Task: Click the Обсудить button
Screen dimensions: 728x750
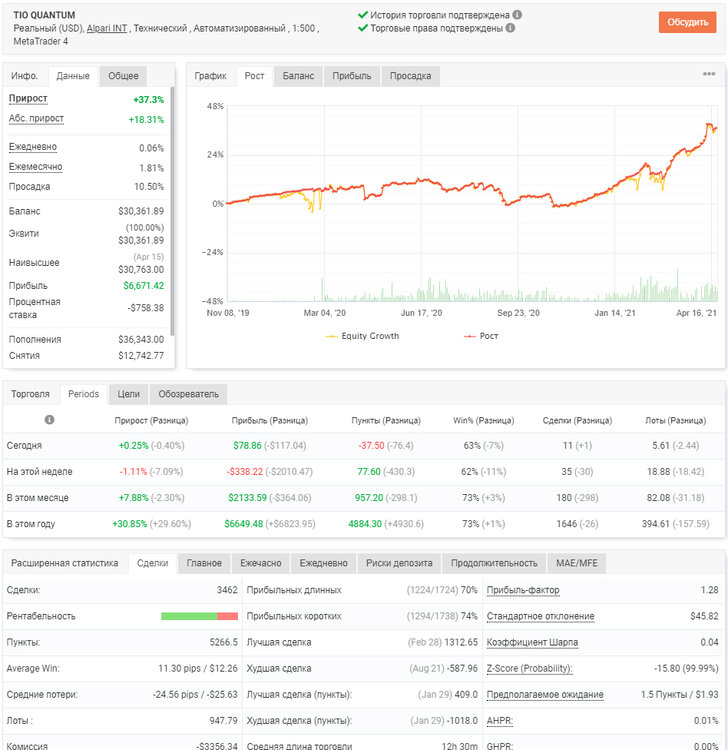Action: click(687, 22)
